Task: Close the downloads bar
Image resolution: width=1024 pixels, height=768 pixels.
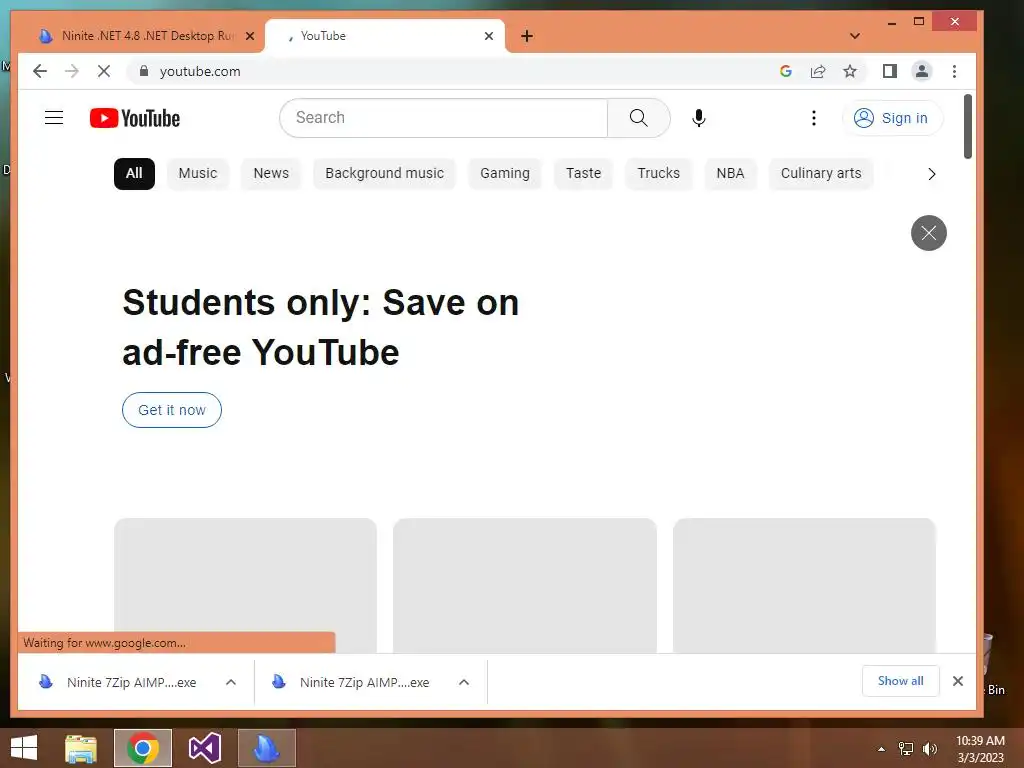Action: point(957,681)
